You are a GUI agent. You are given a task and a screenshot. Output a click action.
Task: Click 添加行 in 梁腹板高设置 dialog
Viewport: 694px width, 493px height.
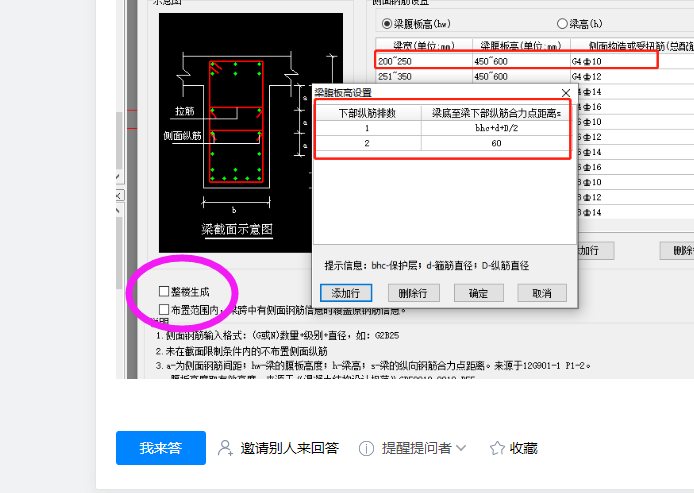tap(346, 293)
